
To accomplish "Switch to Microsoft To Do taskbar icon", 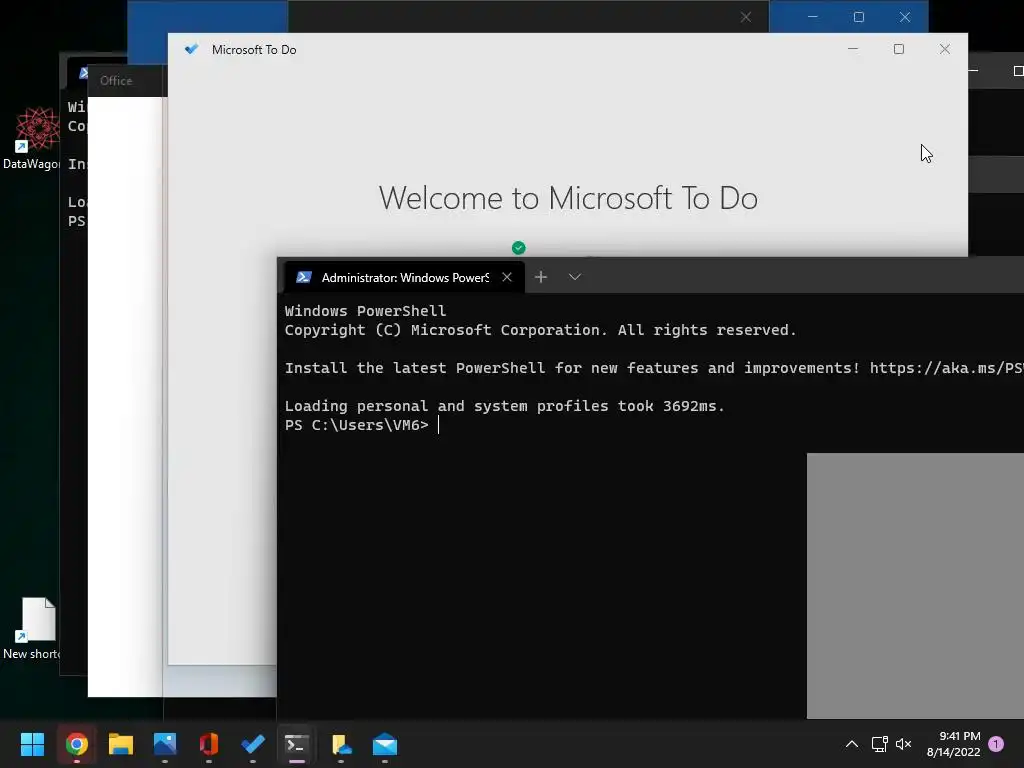I will point(253,744).
